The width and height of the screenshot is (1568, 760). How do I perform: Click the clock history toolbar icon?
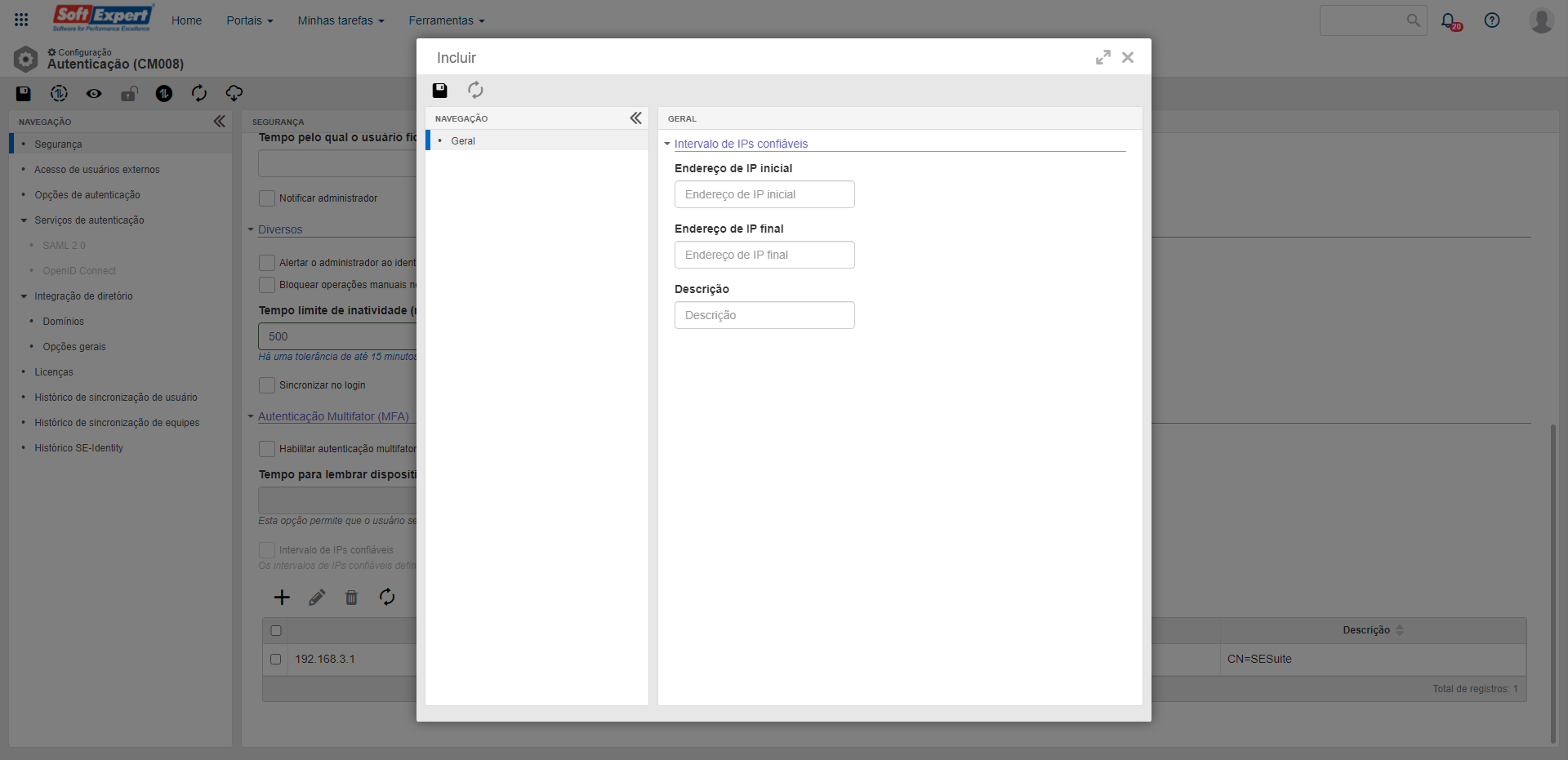click(x=59, y=94)
